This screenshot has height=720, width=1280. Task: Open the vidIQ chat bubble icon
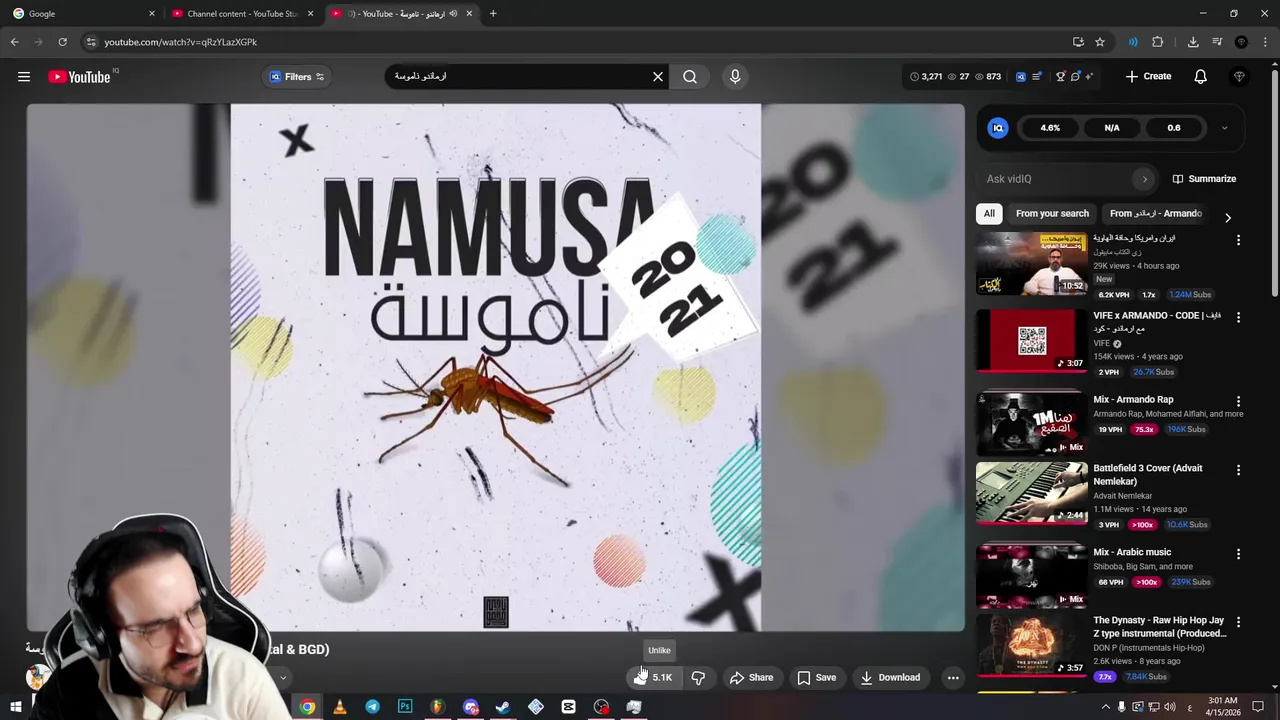pyautogui.click(x=1075, y=77)
